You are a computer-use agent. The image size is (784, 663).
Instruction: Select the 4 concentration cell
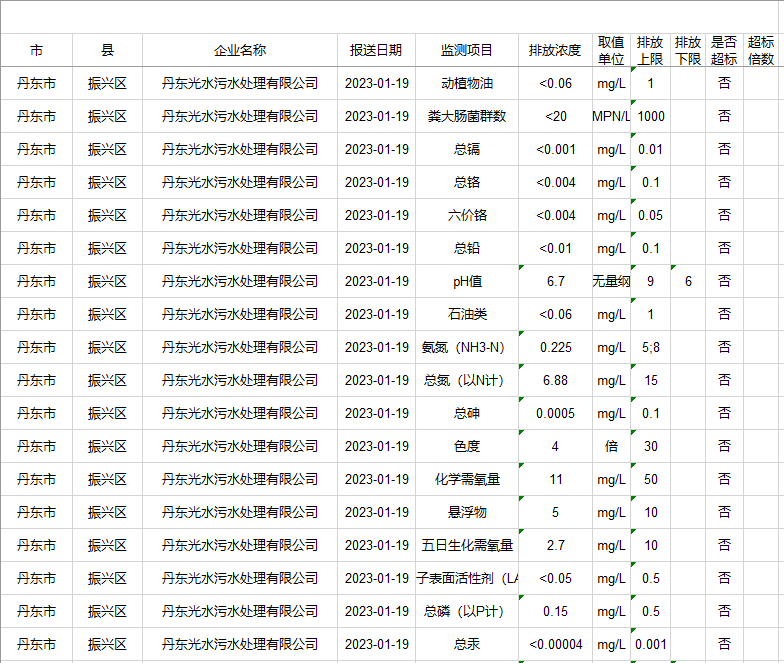pyautogui.click(x=556, y=446)
